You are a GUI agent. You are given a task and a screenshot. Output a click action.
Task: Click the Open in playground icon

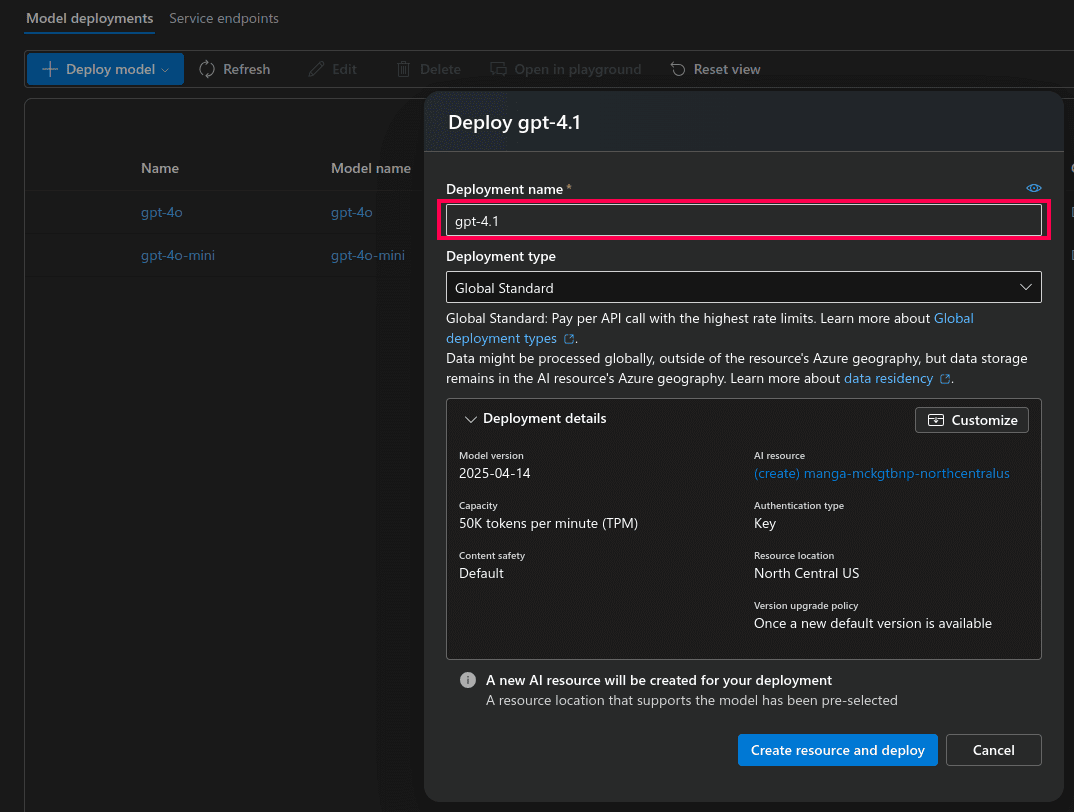pos(497,68)
